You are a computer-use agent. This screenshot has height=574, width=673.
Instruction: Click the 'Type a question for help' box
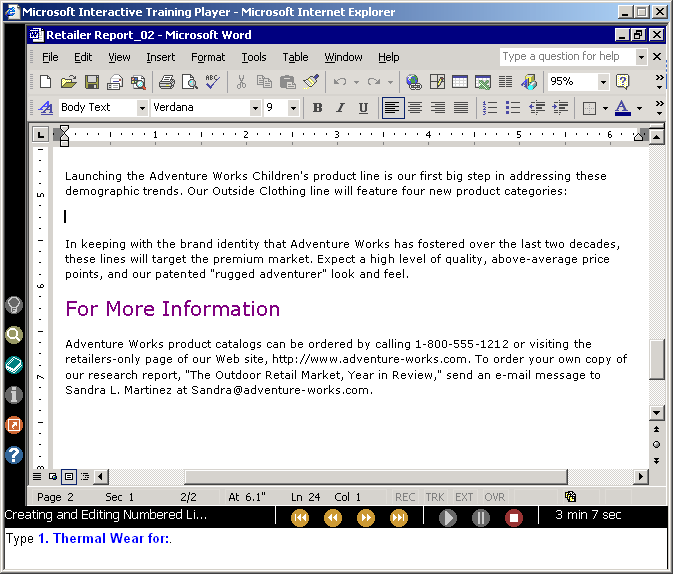[568, 57]
